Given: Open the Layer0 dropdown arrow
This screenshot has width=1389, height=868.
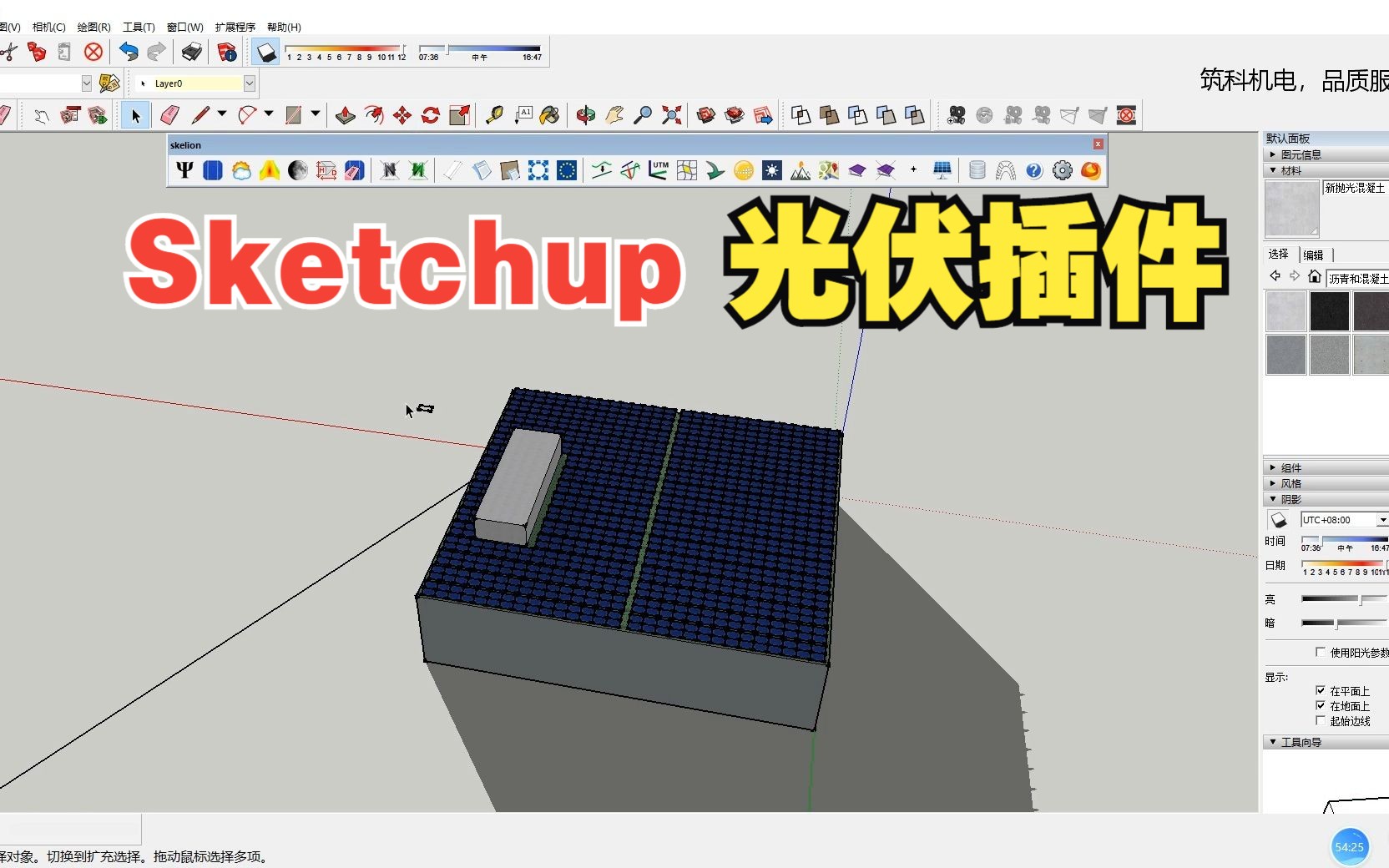Looking at the screenshot, I should pyautogui.click(x=249, y=83).
